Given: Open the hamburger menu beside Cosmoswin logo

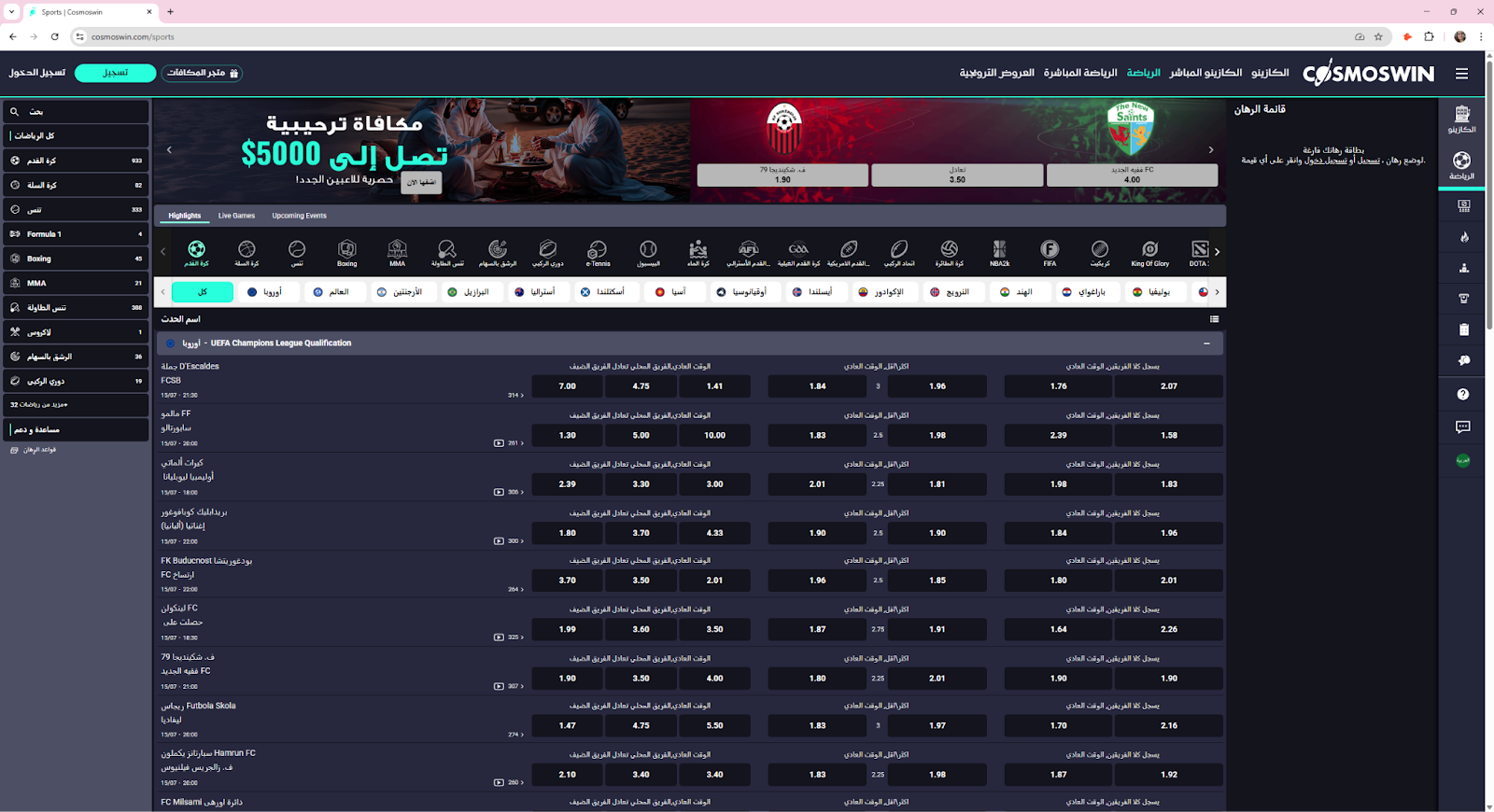Looking at the screenshot, I should coord(1461,74).
